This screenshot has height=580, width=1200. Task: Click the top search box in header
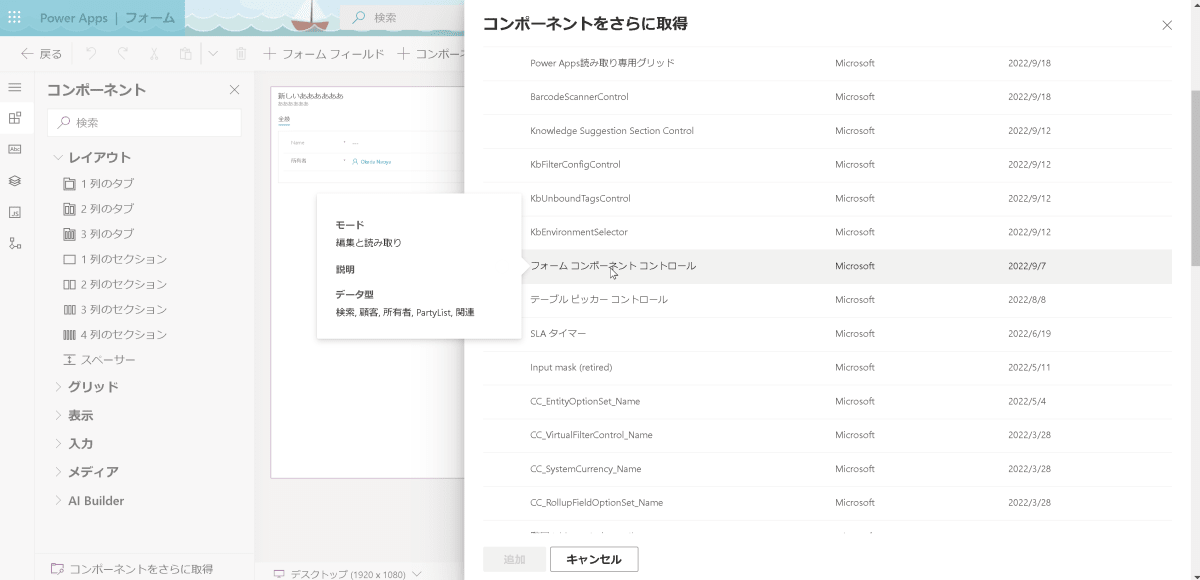[x=401, y=18]
